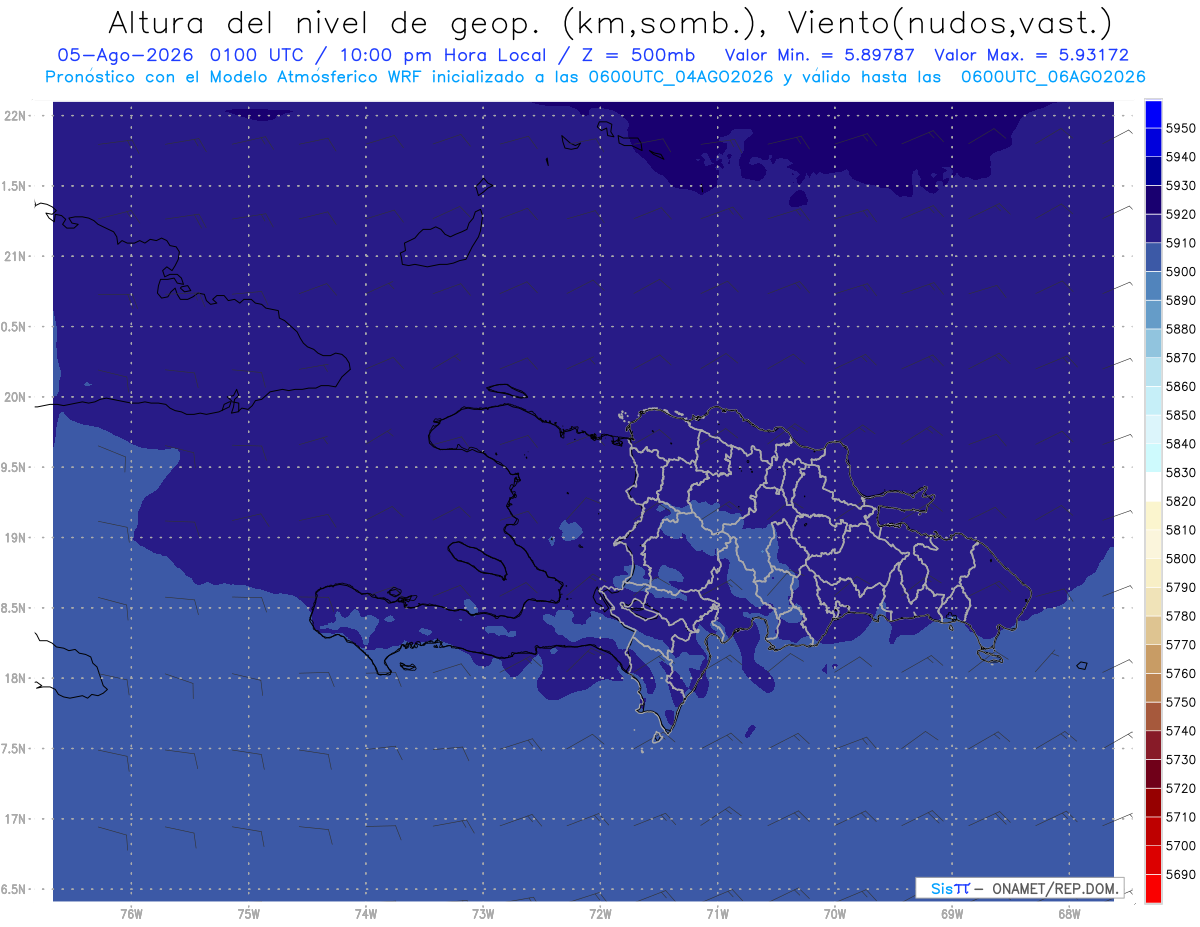1200x927 pixels.
Task: Select the color band between 5920 and 5910
Action: [1152, 228]
